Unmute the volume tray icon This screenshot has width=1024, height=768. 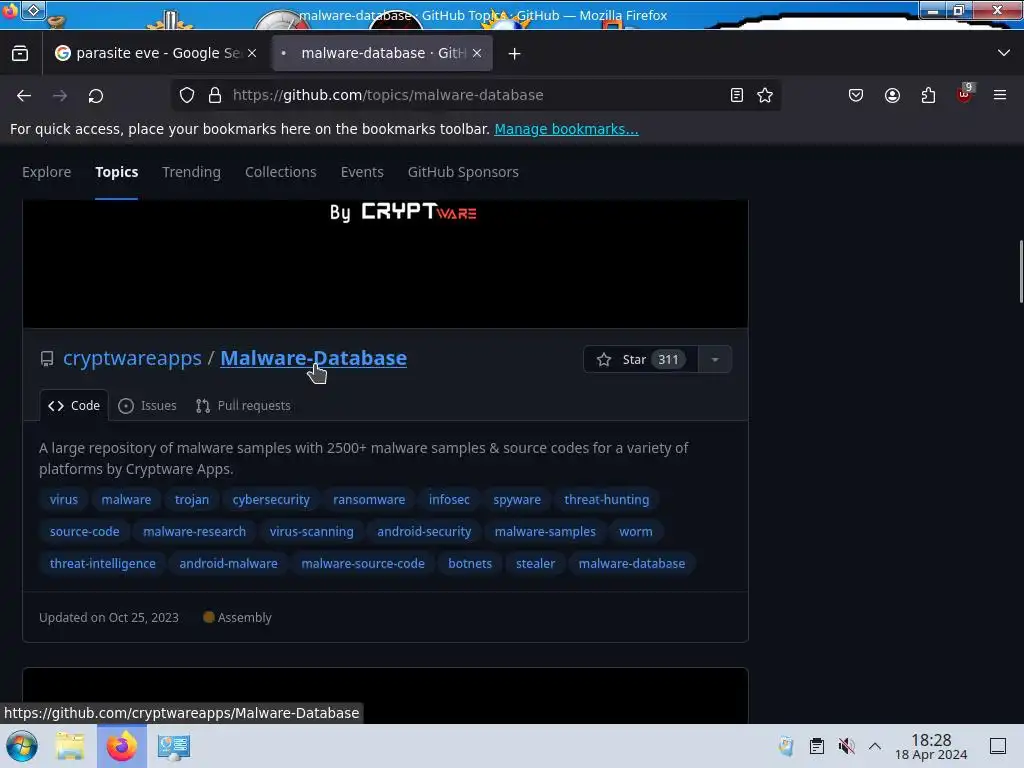pos(846,746)
